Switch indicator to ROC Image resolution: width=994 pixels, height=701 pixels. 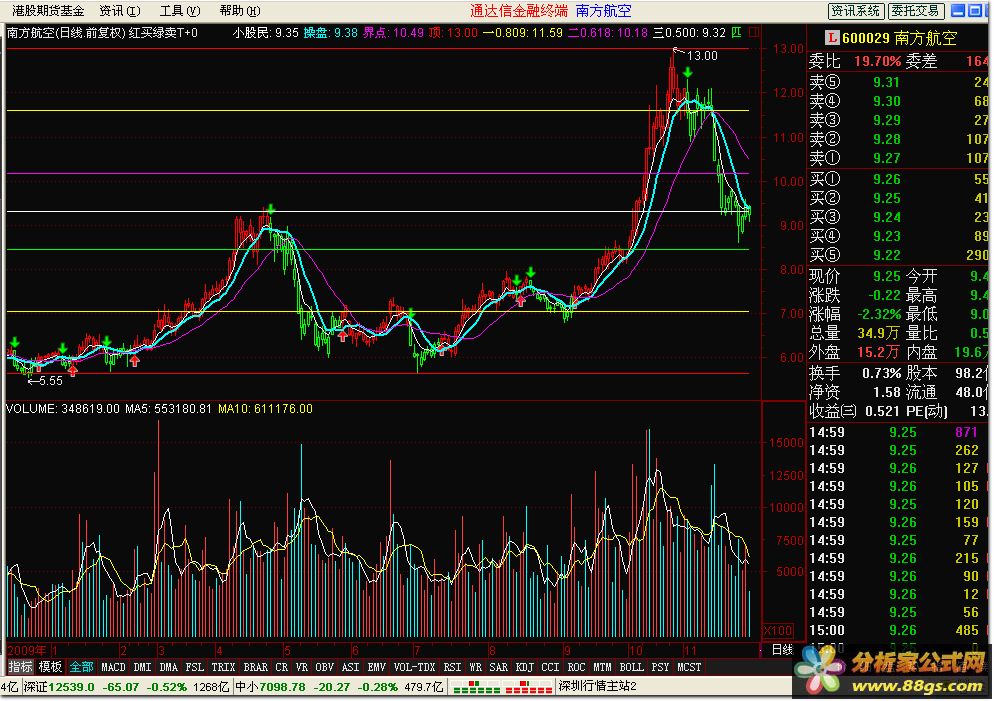point(576,667)
